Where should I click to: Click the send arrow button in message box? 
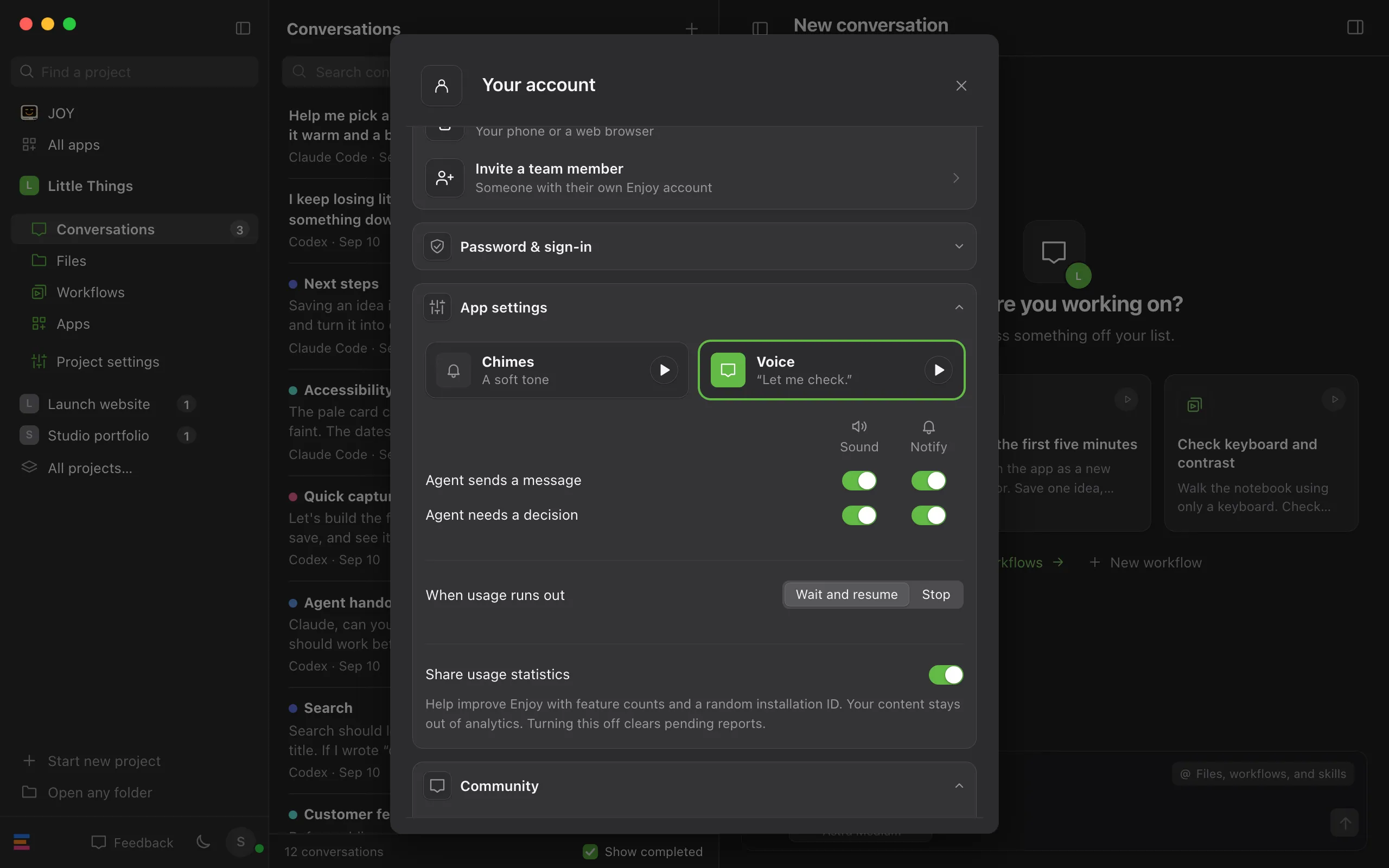coord(1345,822)
